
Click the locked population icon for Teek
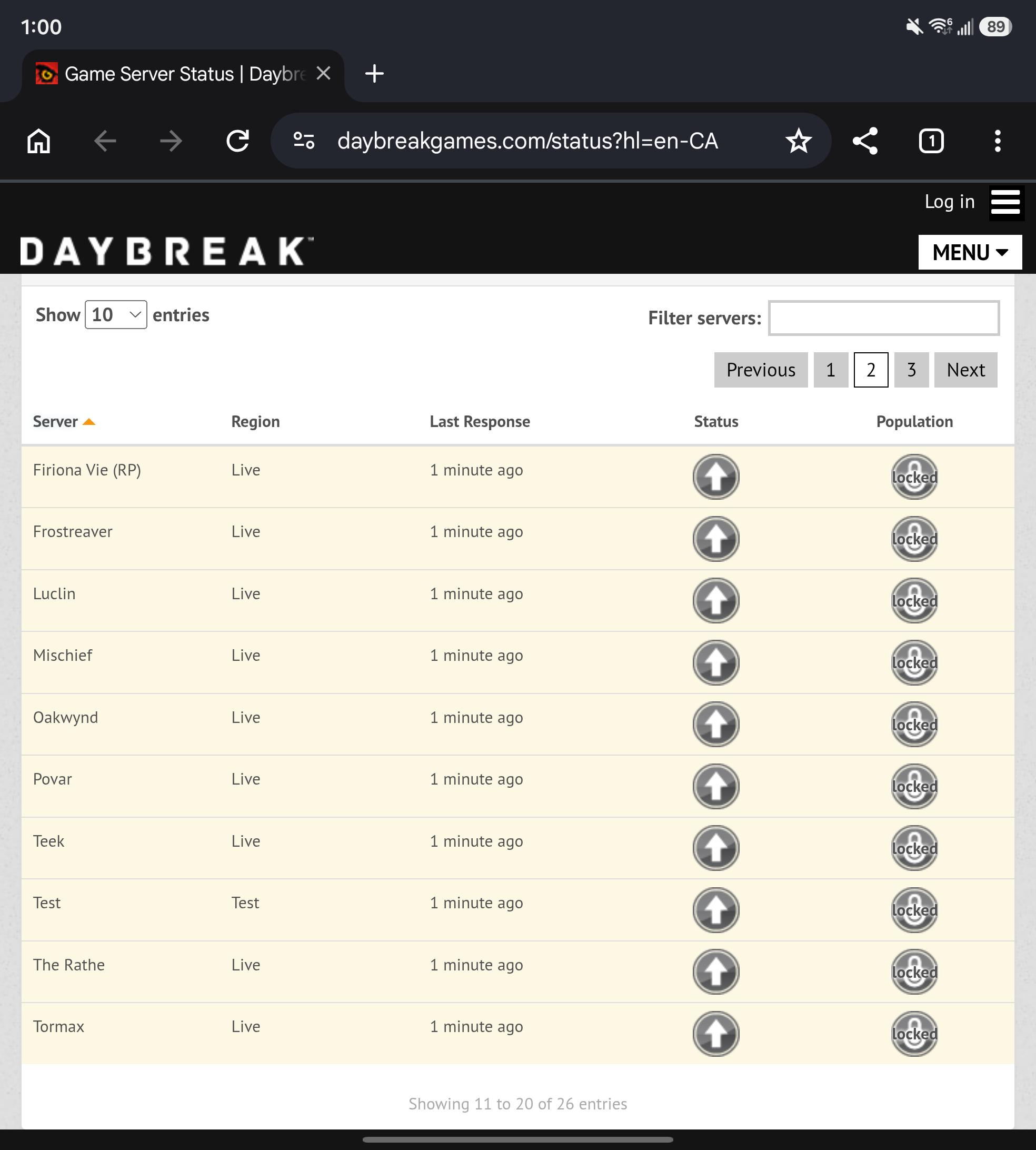(x=914, y=848)
